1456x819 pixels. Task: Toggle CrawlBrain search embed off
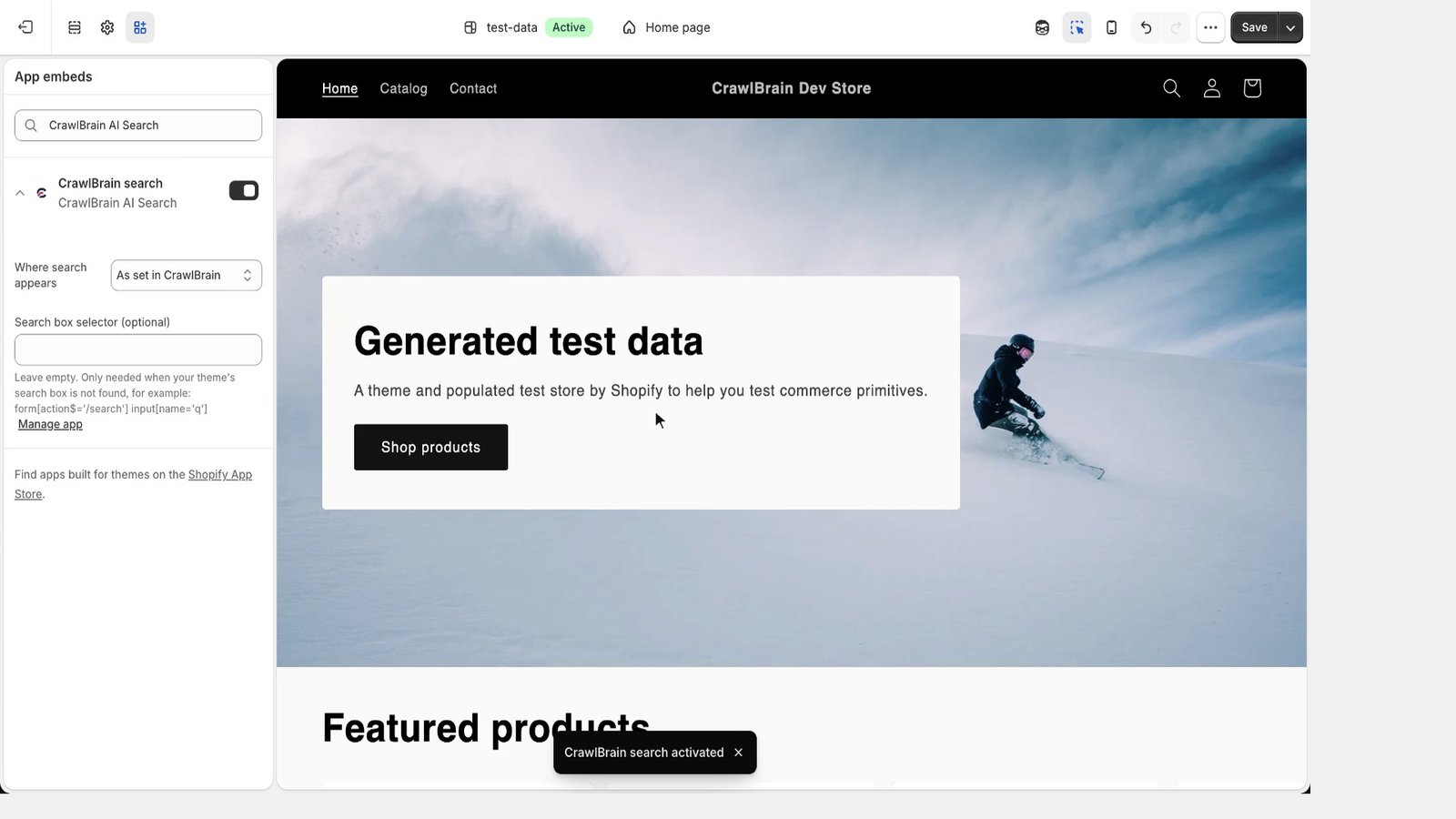coord(244,190)
